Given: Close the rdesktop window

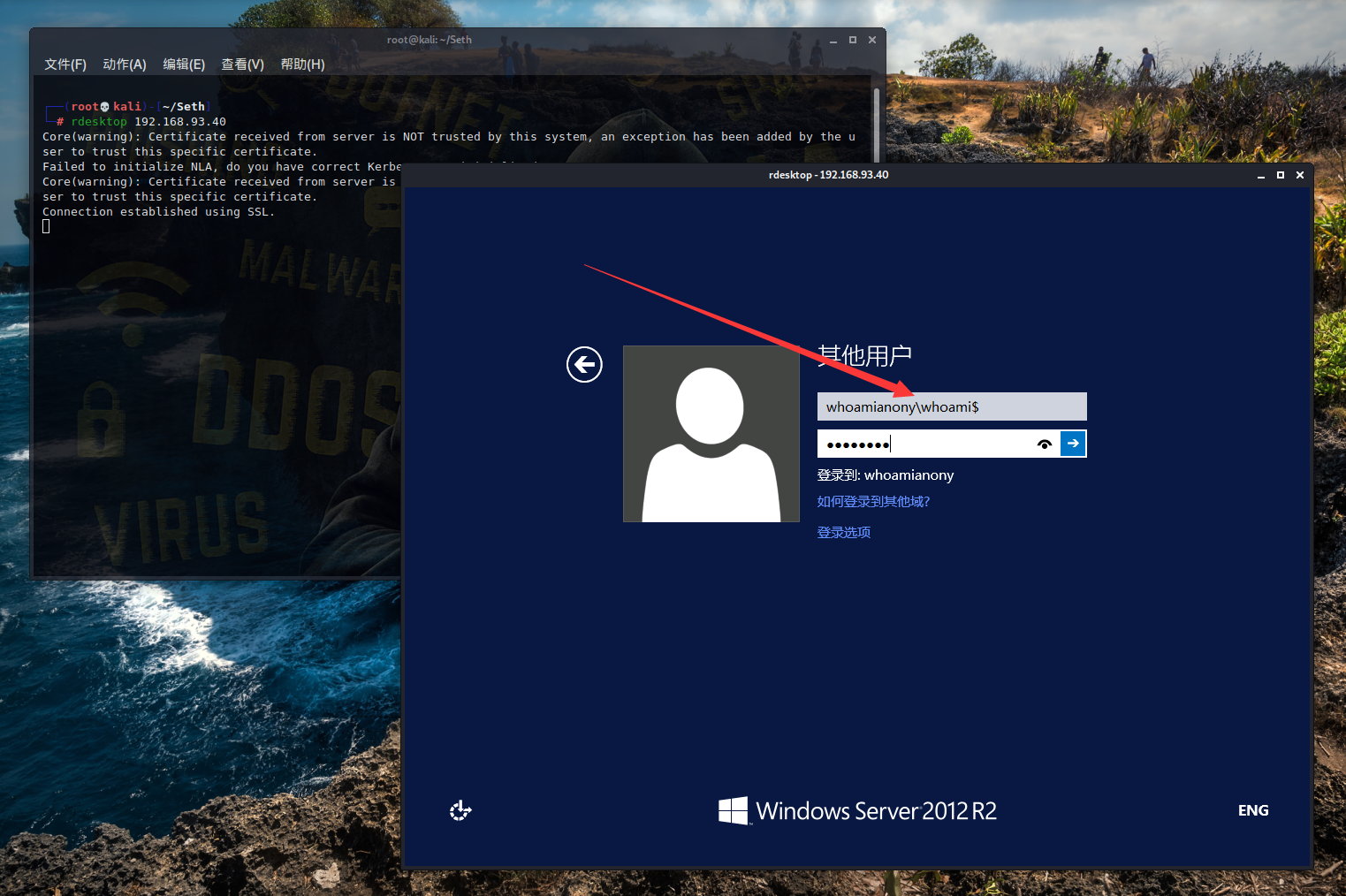Looking at the screenshot, I should click(1300, 175).
